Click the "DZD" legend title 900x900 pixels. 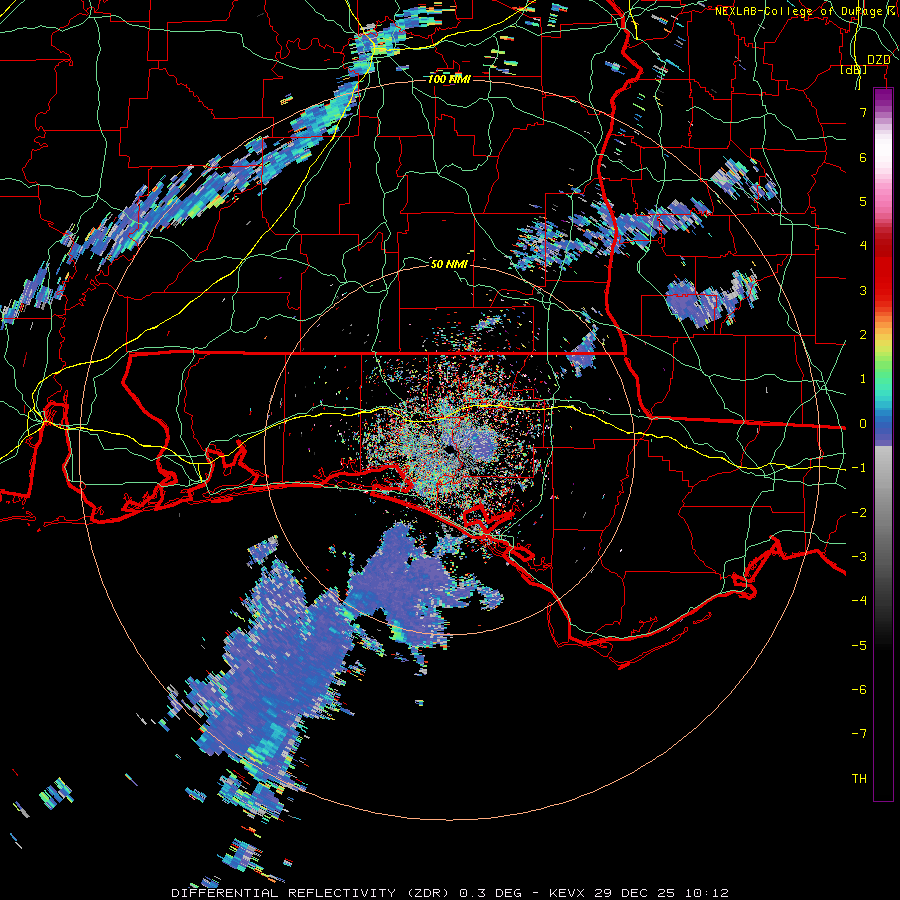(x=878, y=60)
